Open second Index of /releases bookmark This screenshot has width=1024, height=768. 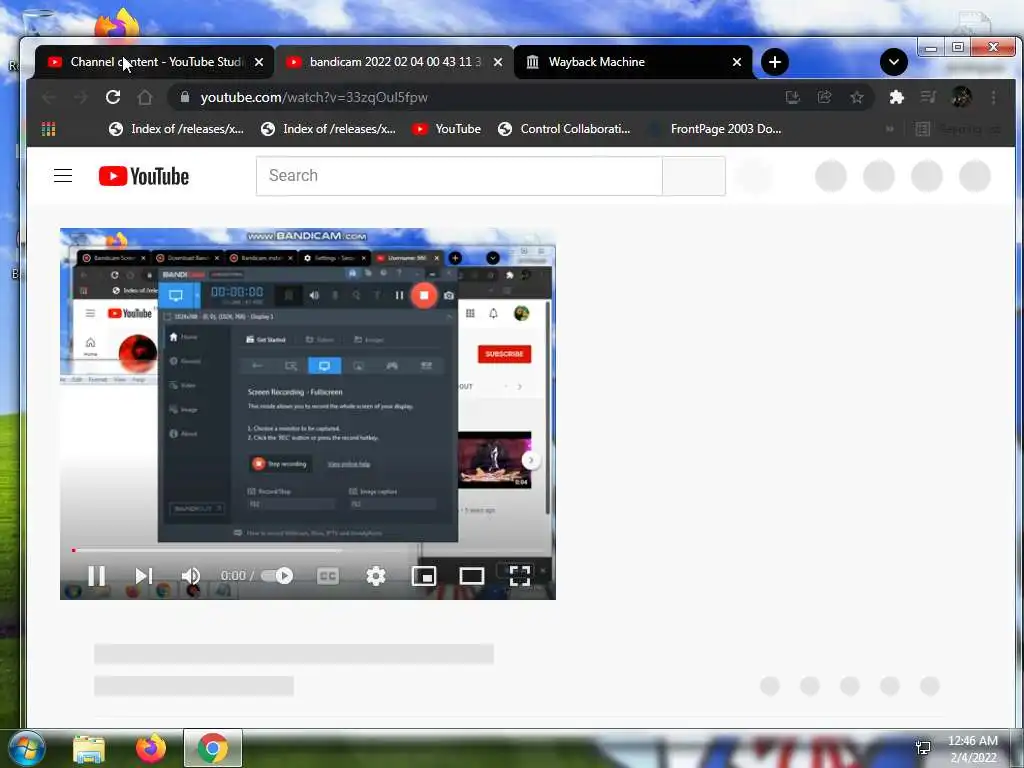click(x=328, y=129)
